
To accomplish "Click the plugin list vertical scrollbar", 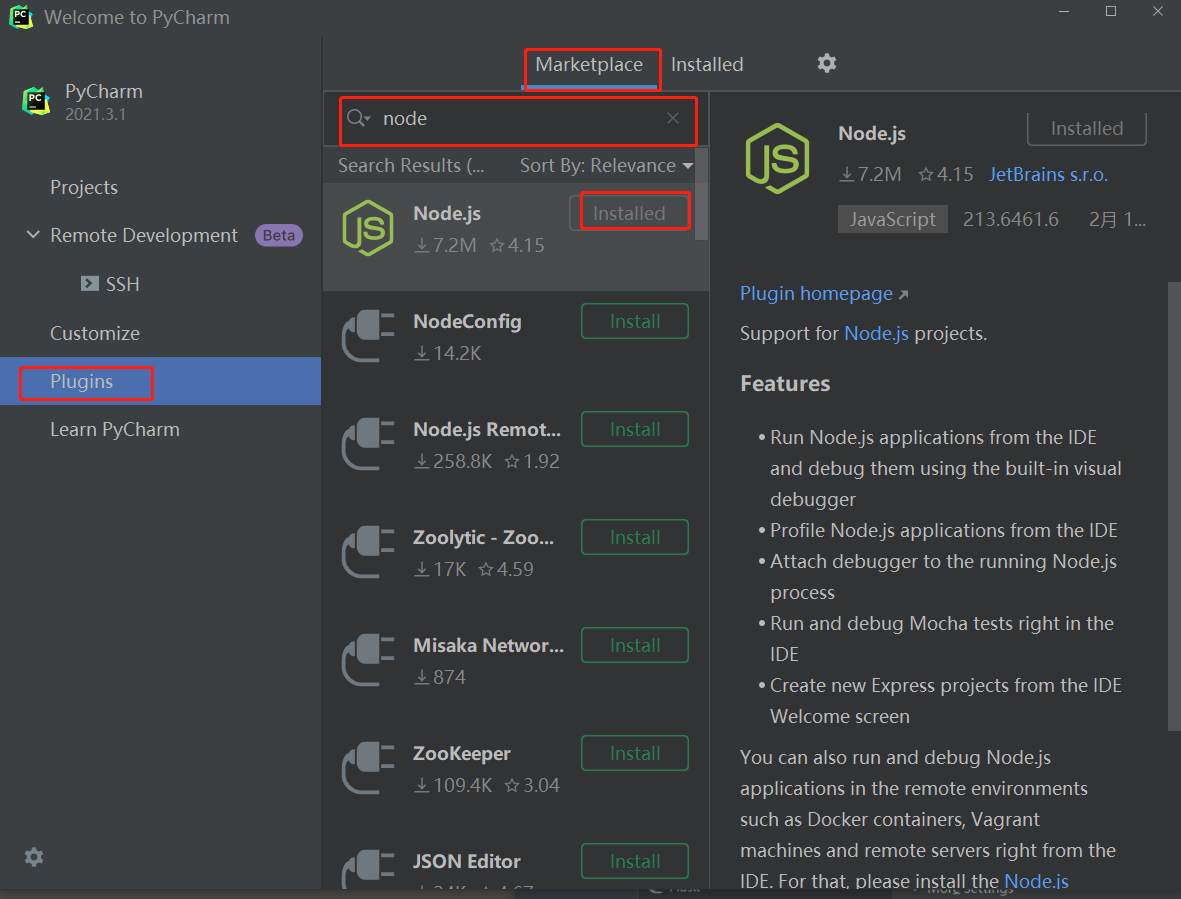I will click(x=701, y=194).
